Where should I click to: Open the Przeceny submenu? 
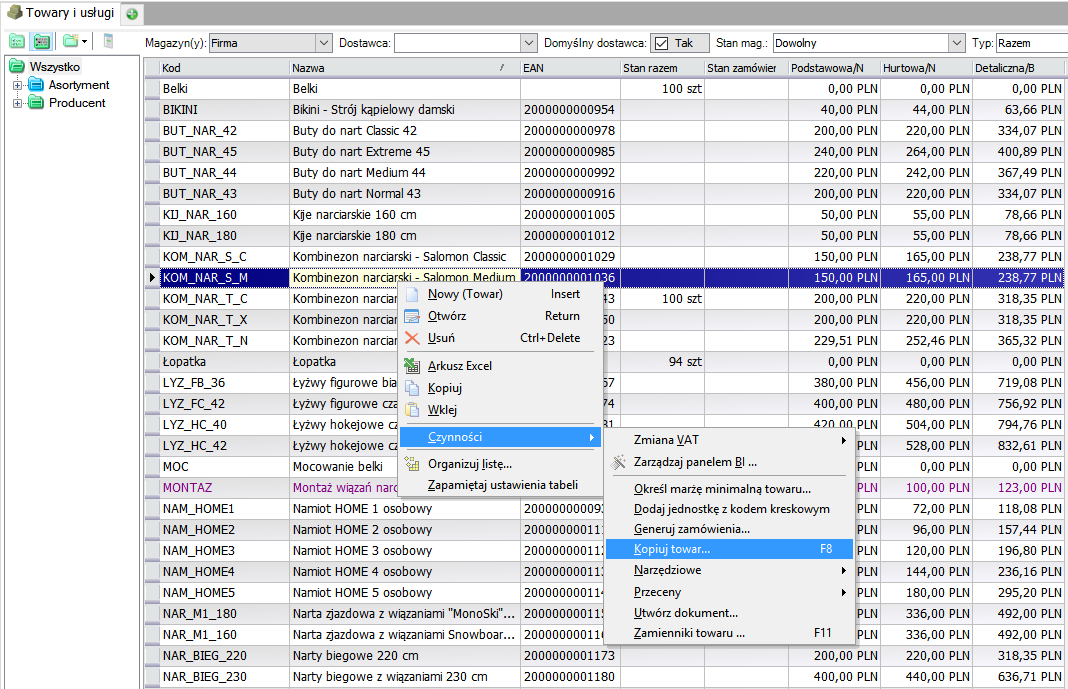pos(729,592)
